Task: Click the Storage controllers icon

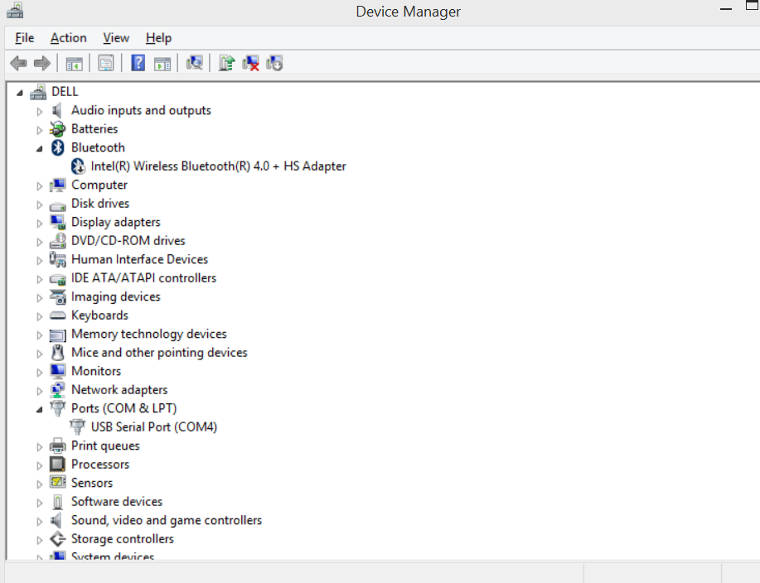Action: point(58,538)
